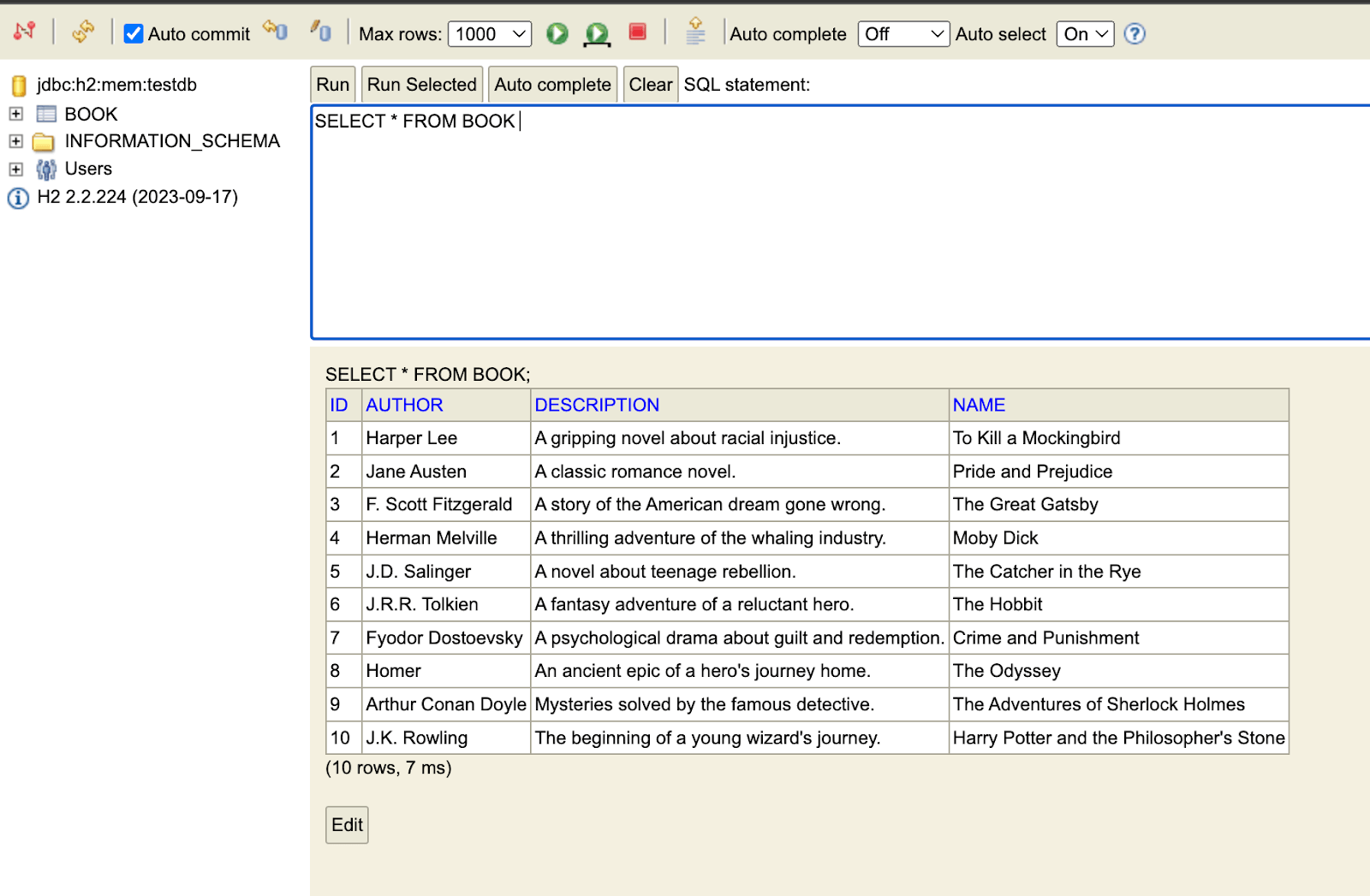Open the blue Help question mark icon
Screen dimensions: 1370x896
coord(1135,33)
